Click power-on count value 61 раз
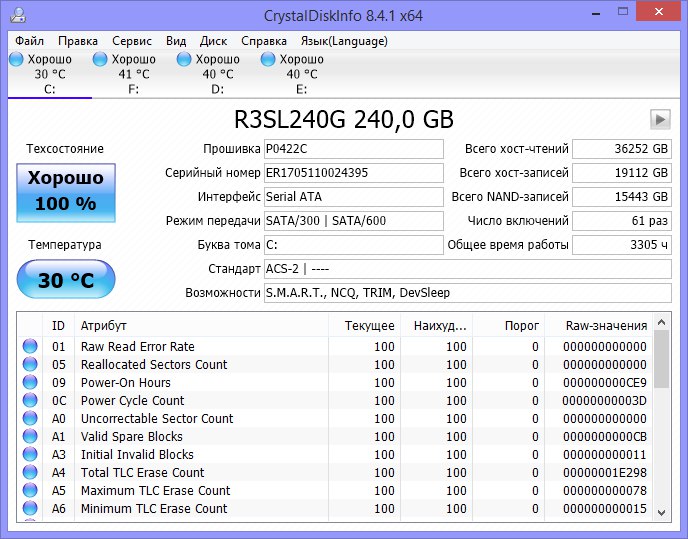 622,221
